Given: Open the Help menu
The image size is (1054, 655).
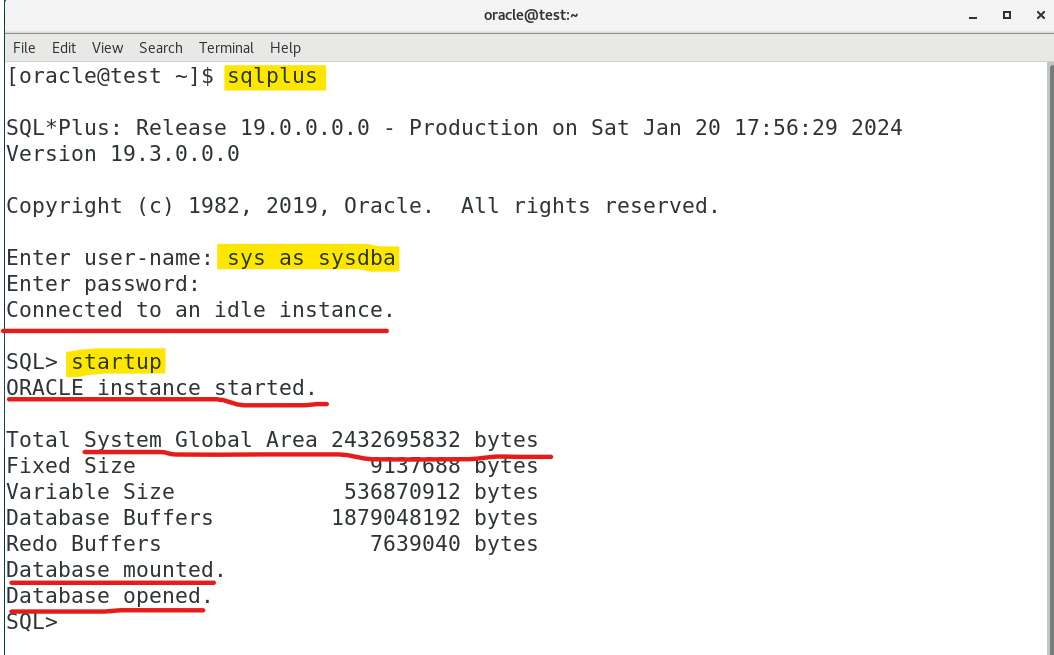Looking at the screenshot, I should point(285,48).
